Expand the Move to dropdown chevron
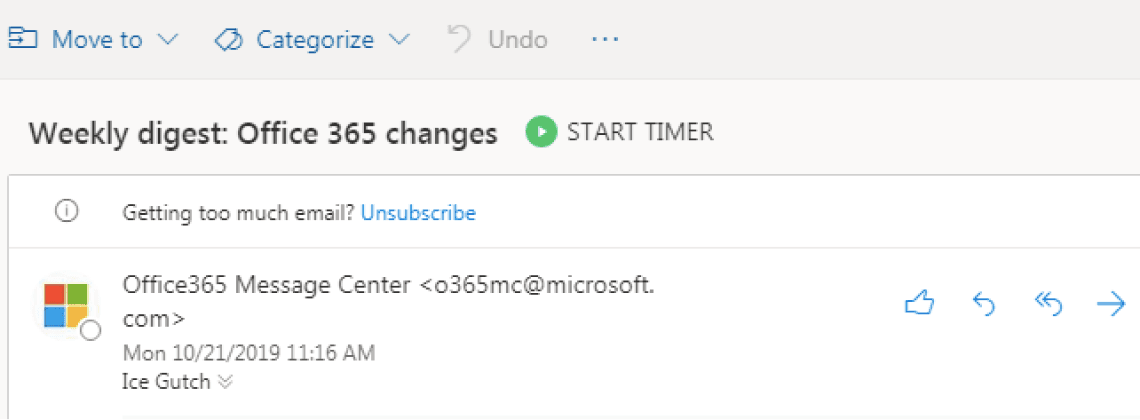This screenshot has width=1140, height=420. 168,40
